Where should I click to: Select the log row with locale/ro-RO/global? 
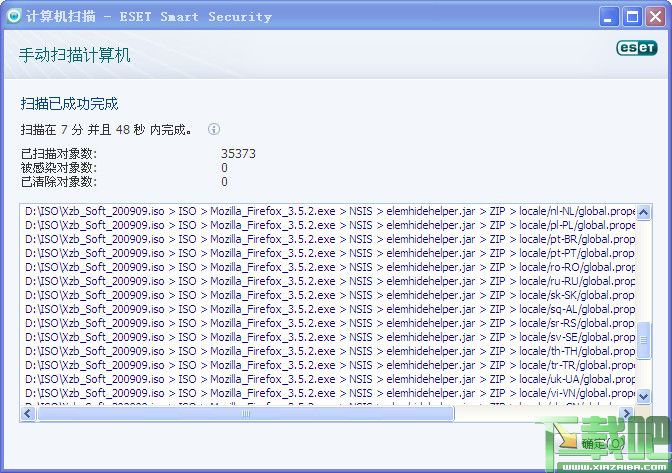point(330,267)
